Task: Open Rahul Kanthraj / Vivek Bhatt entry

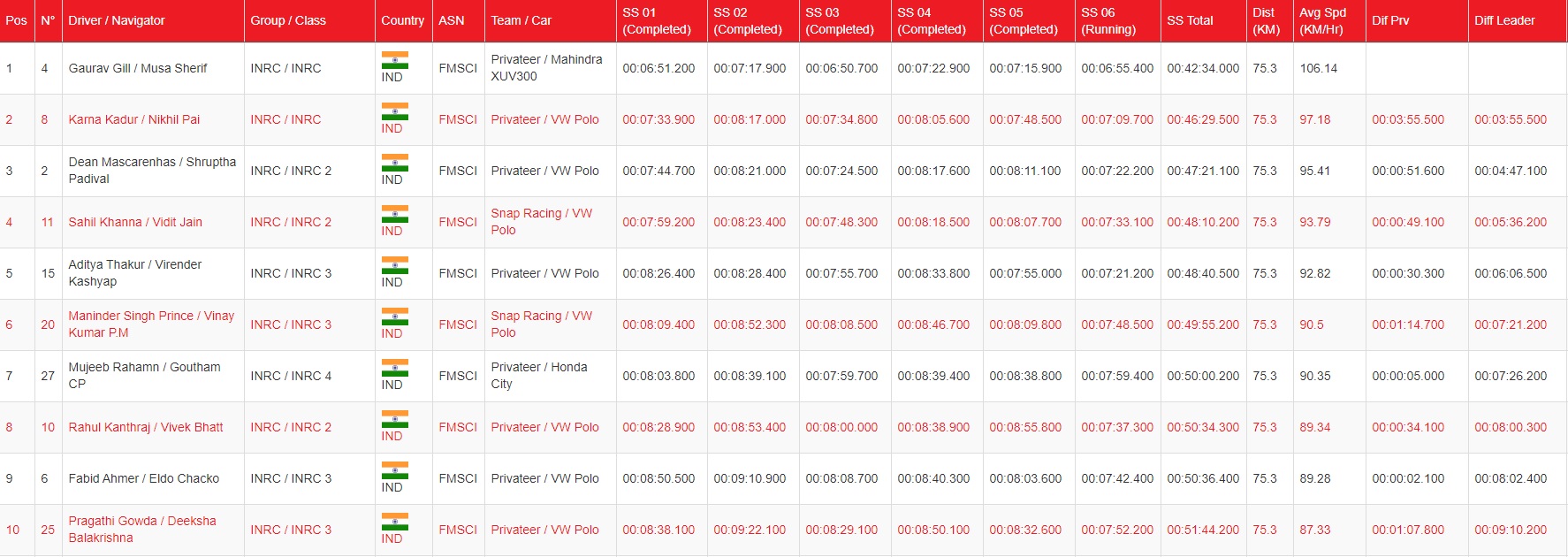Action: tap(146, 427)
